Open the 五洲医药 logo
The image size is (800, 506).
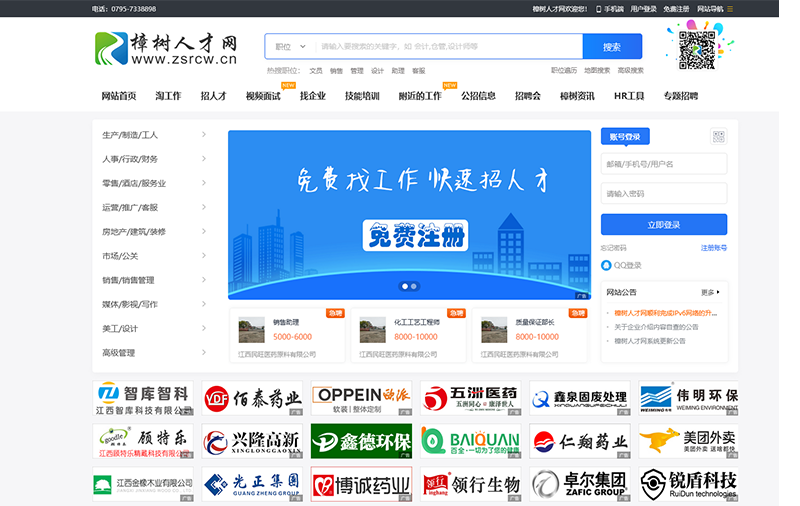470,398
